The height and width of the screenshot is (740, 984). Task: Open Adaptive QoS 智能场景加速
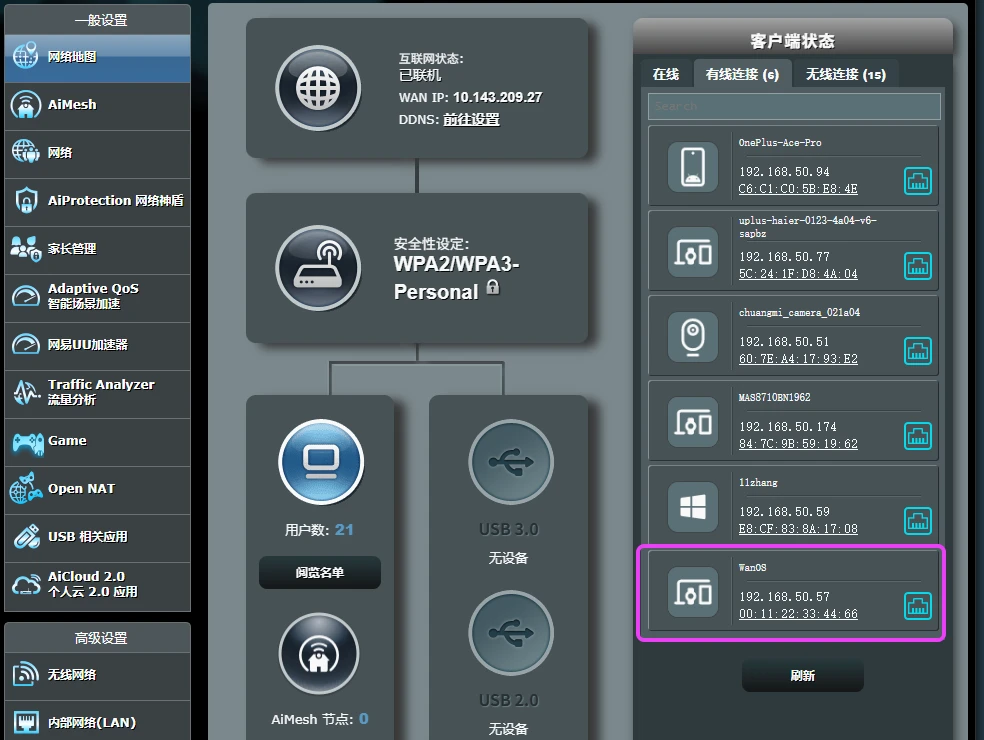coord(97,298)
